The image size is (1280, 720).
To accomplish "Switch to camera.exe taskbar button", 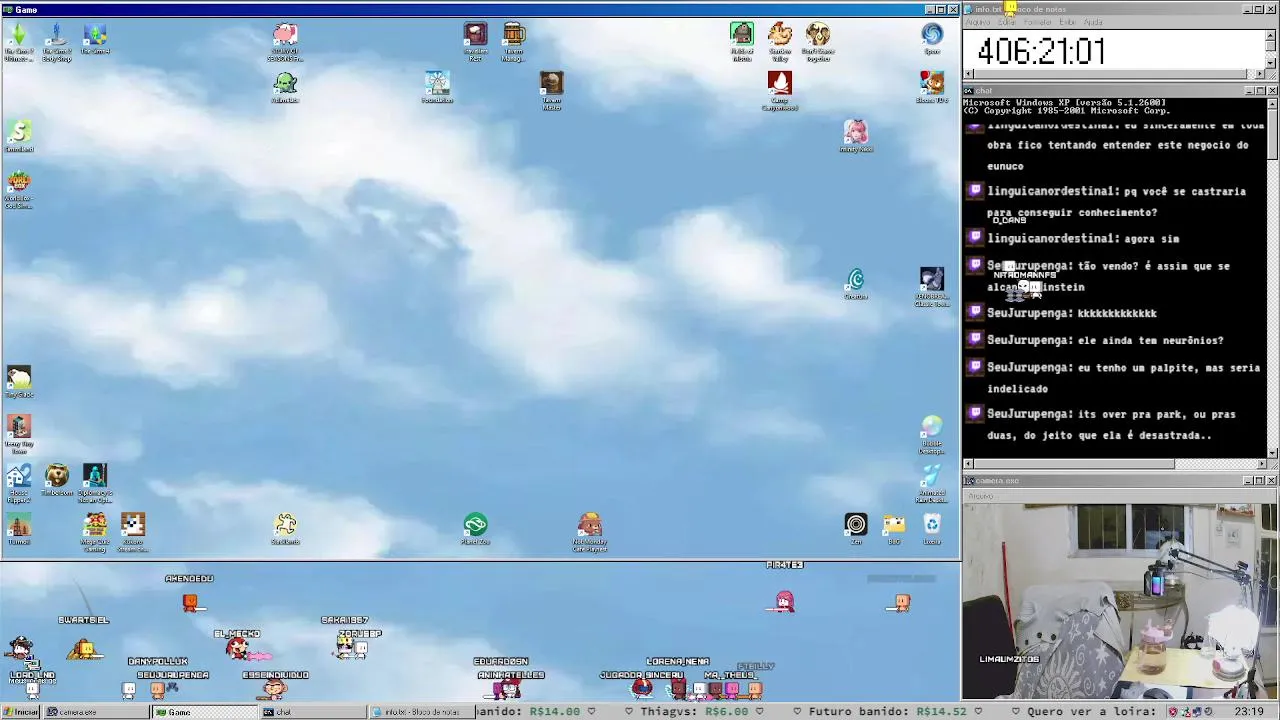I will (97, 712).
